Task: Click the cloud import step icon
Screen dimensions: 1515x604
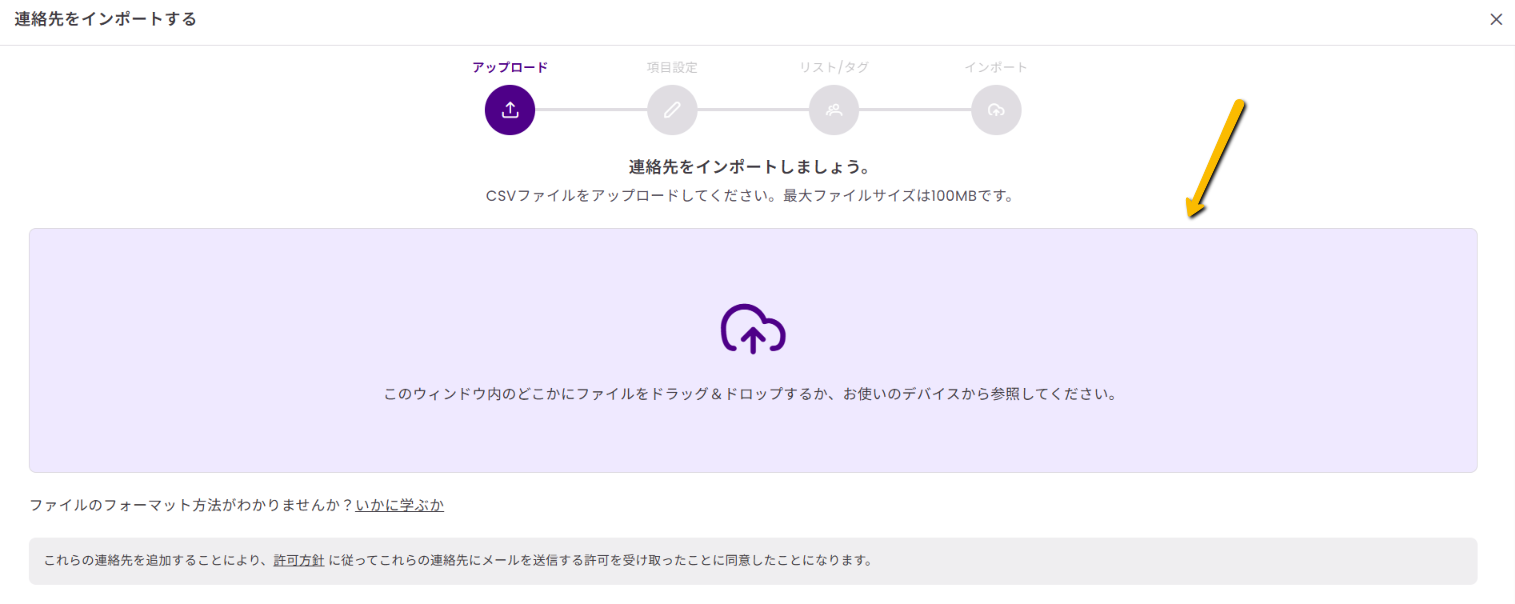Action: point(996,110)
